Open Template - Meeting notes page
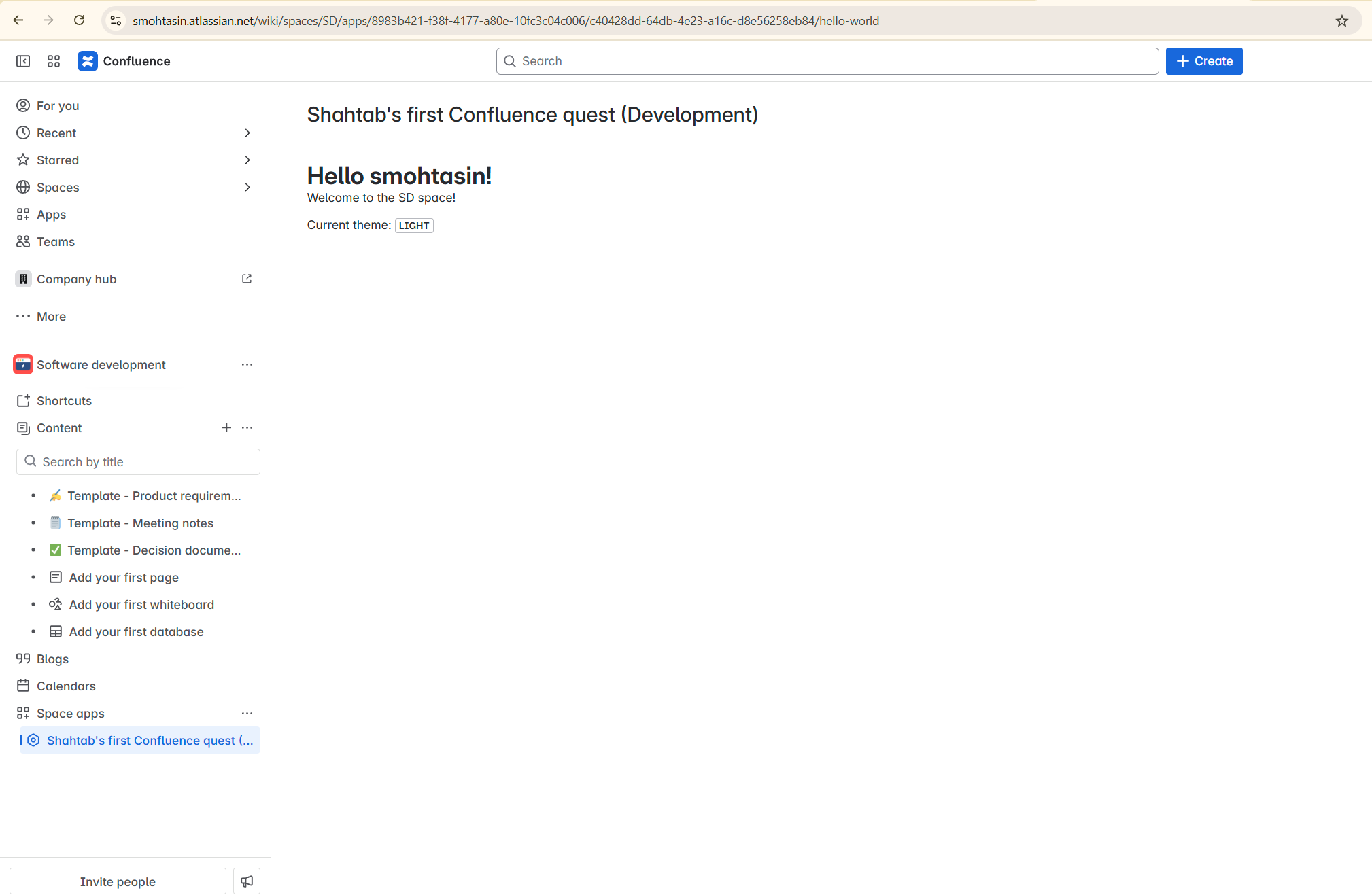Image resolution: width=1372 pixels, height=895 pixels. [140, 523]
